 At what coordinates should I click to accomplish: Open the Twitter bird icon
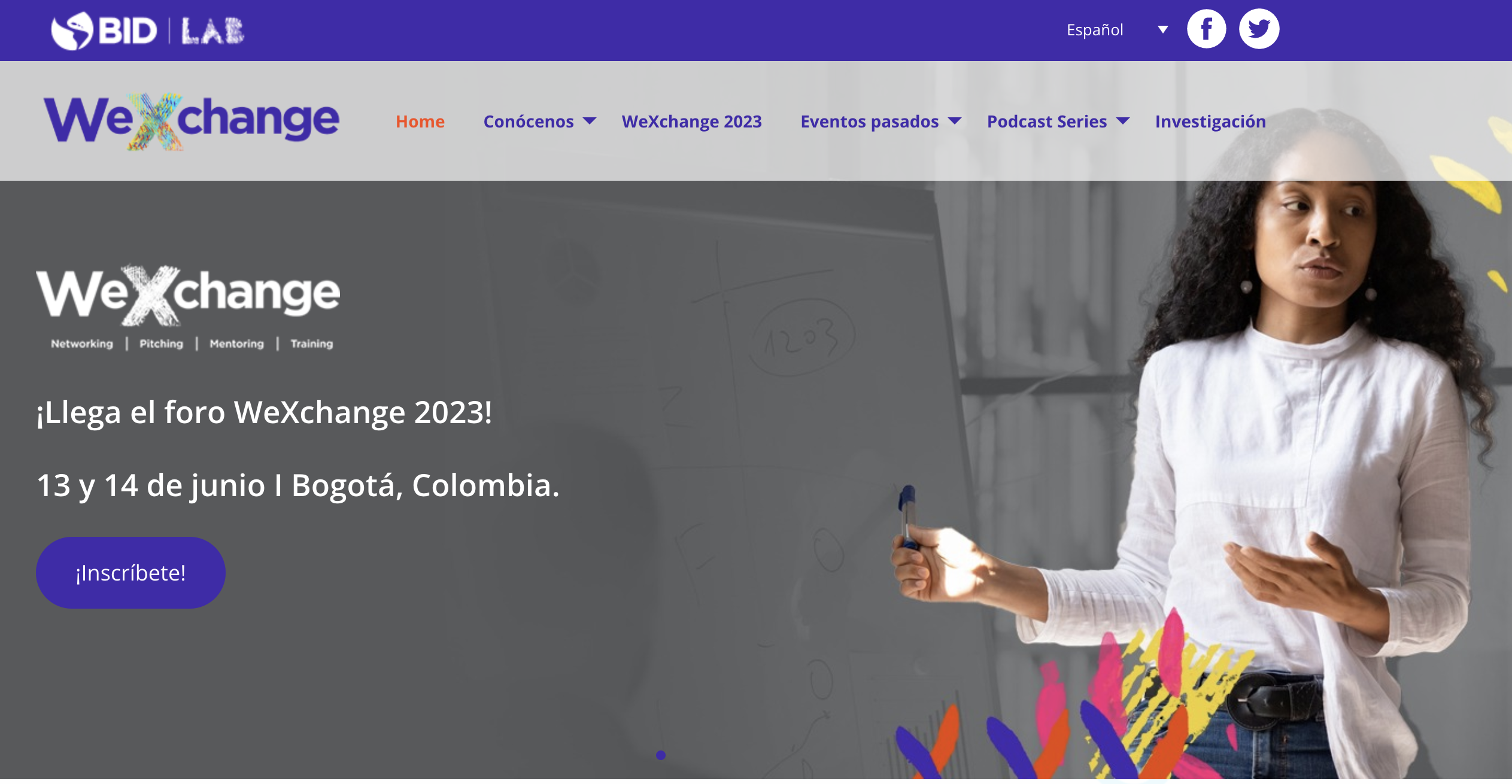[1259, 29]
